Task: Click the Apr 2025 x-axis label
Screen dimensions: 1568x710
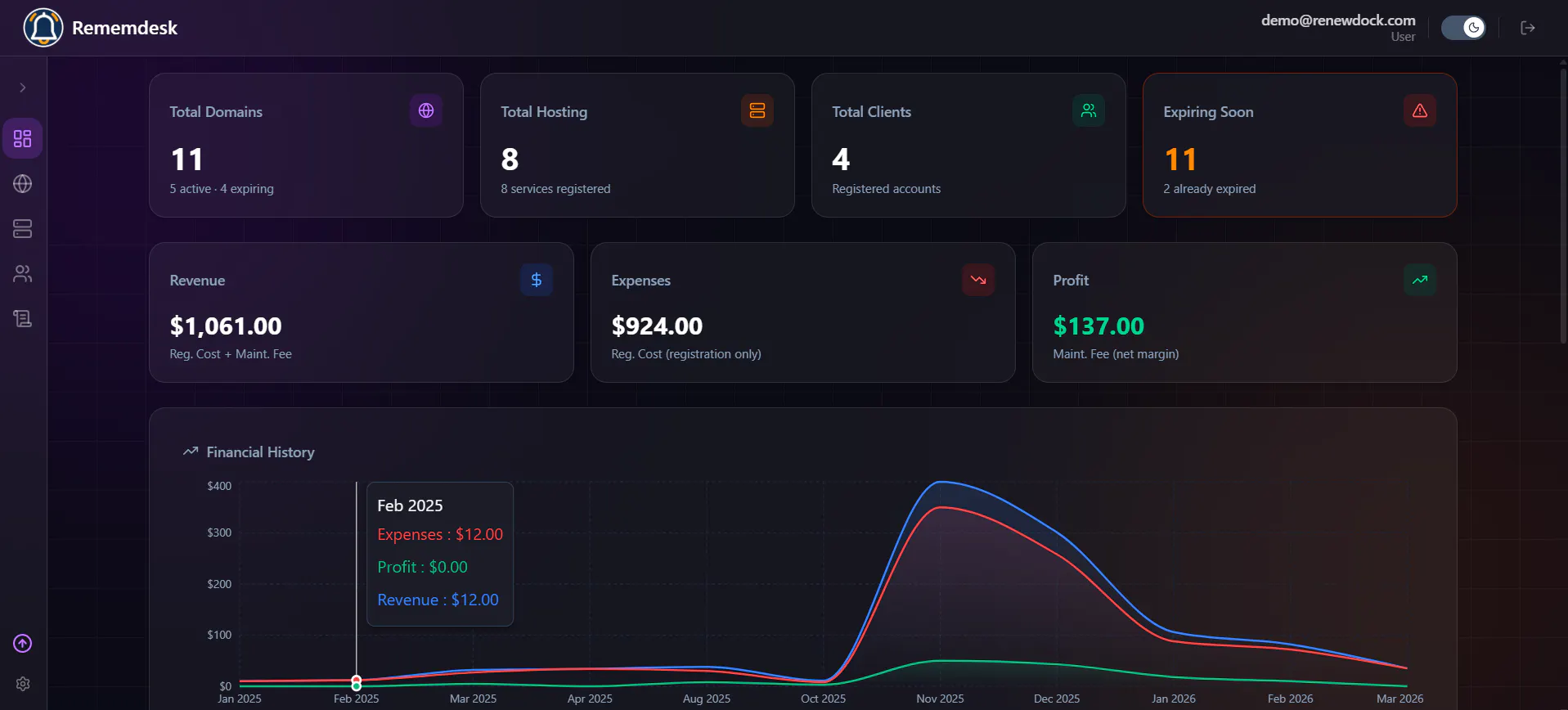Action: pos(590,699)
